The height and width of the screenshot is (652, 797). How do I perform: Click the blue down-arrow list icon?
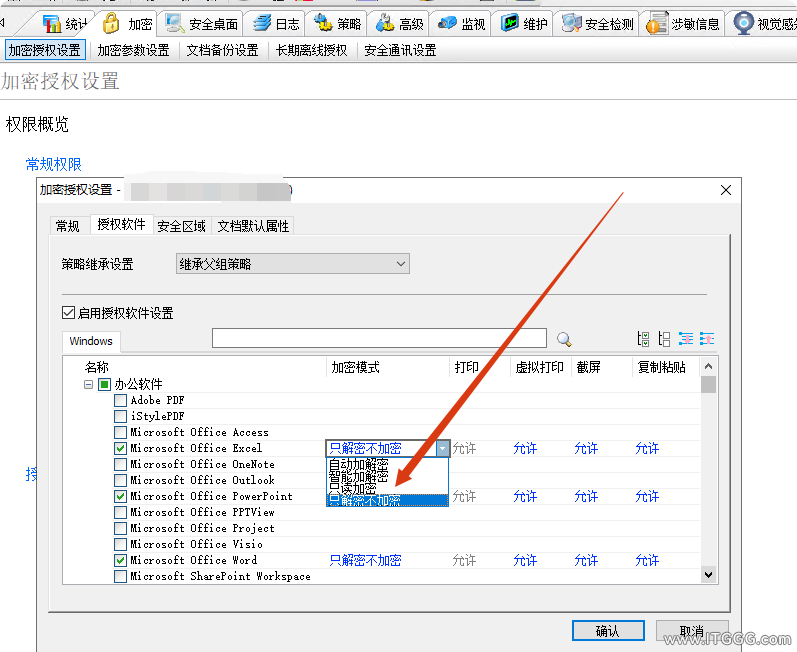point(686,339)
